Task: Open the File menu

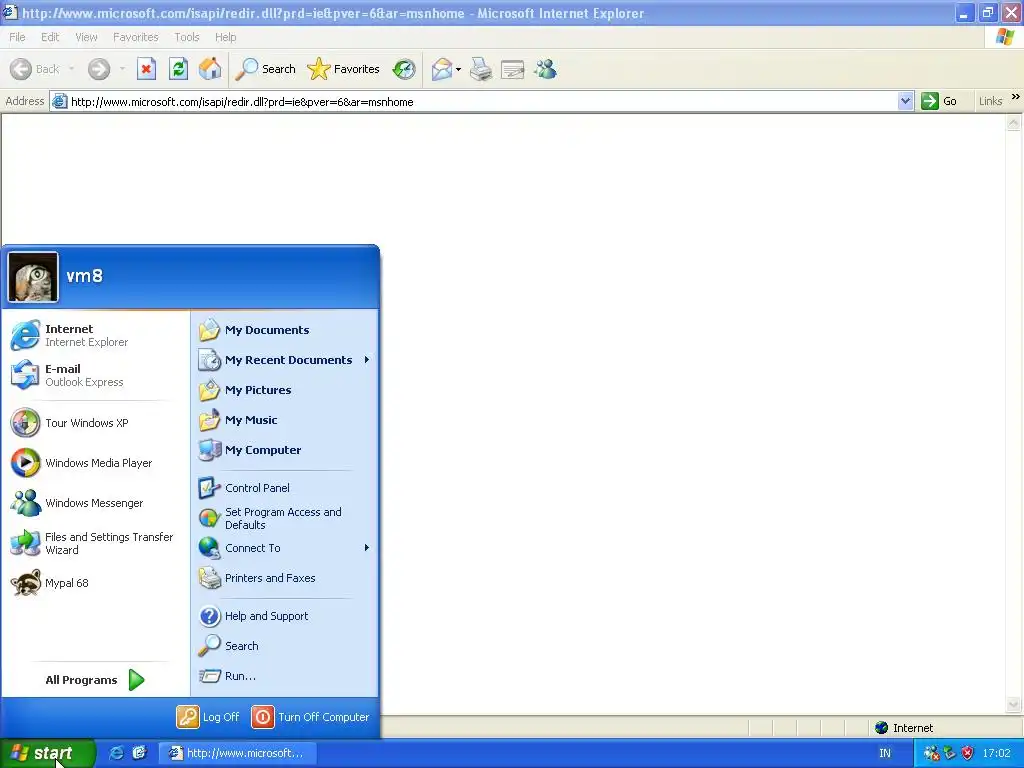Action: (18, 37)
